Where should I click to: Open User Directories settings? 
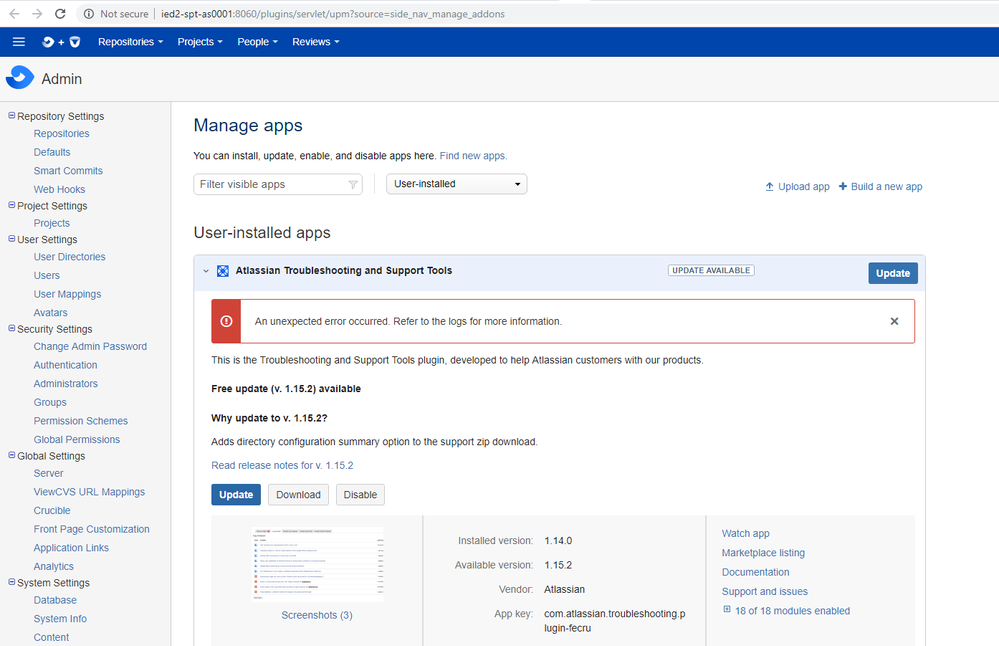69,257
